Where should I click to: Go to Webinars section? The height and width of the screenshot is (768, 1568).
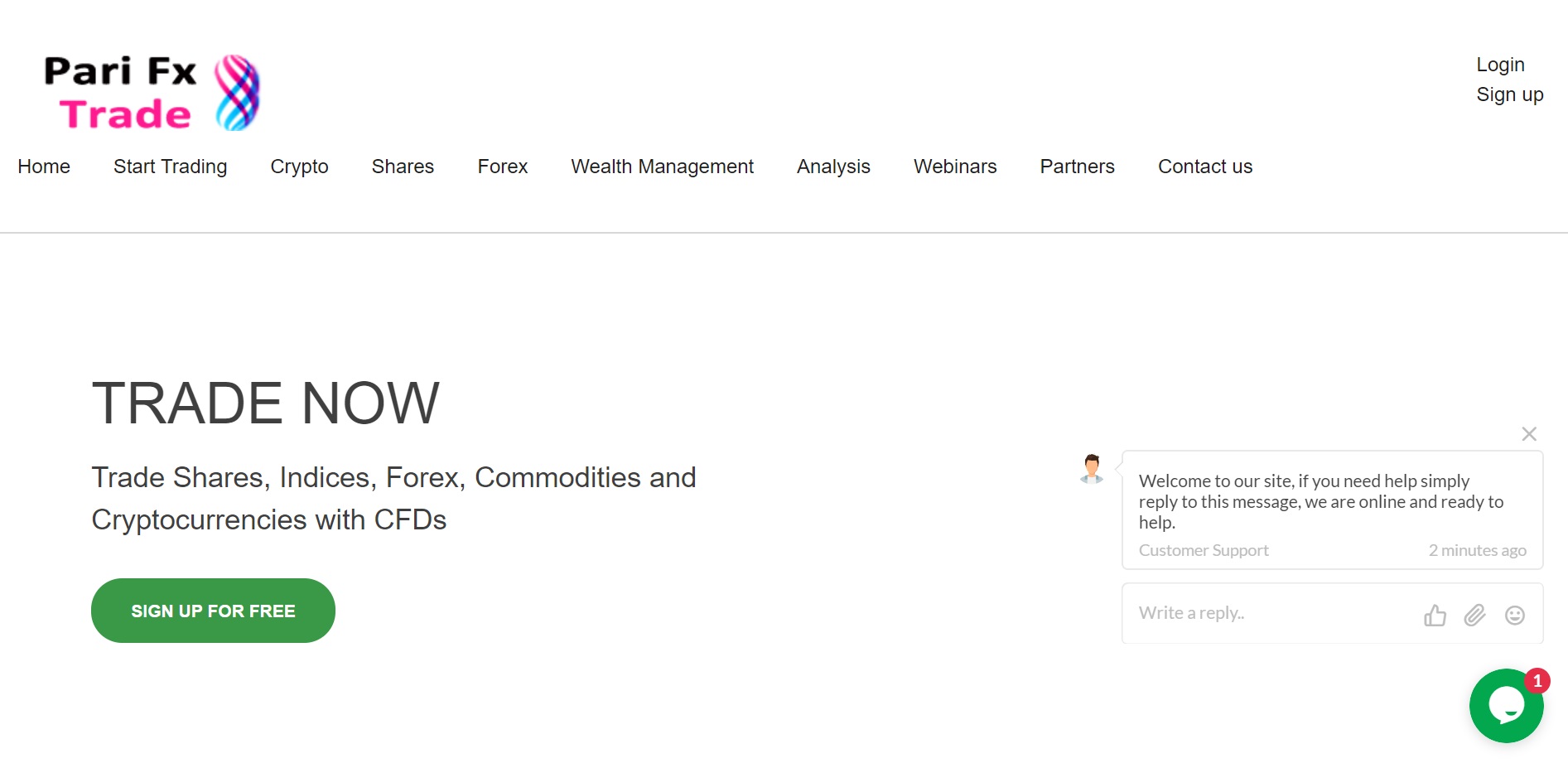(x=955, y=167)
